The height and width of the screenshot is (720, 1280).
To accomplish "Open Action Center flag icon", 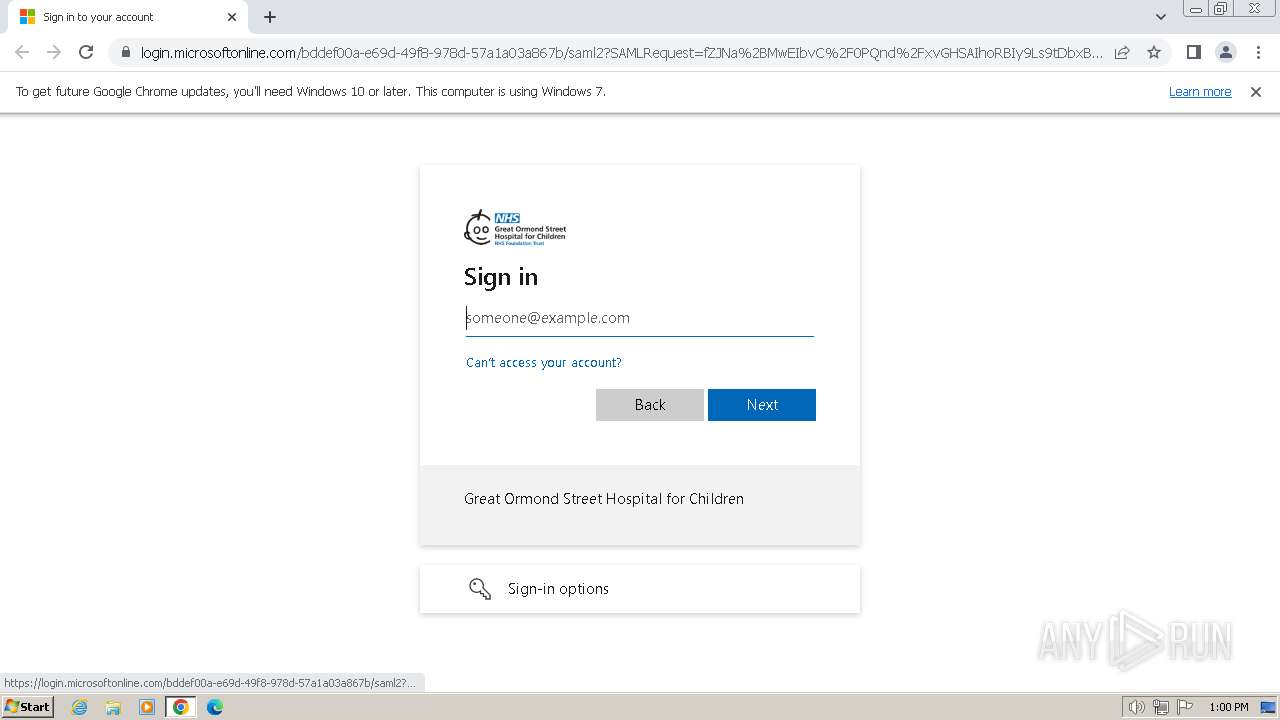I will coord(1185,707).
